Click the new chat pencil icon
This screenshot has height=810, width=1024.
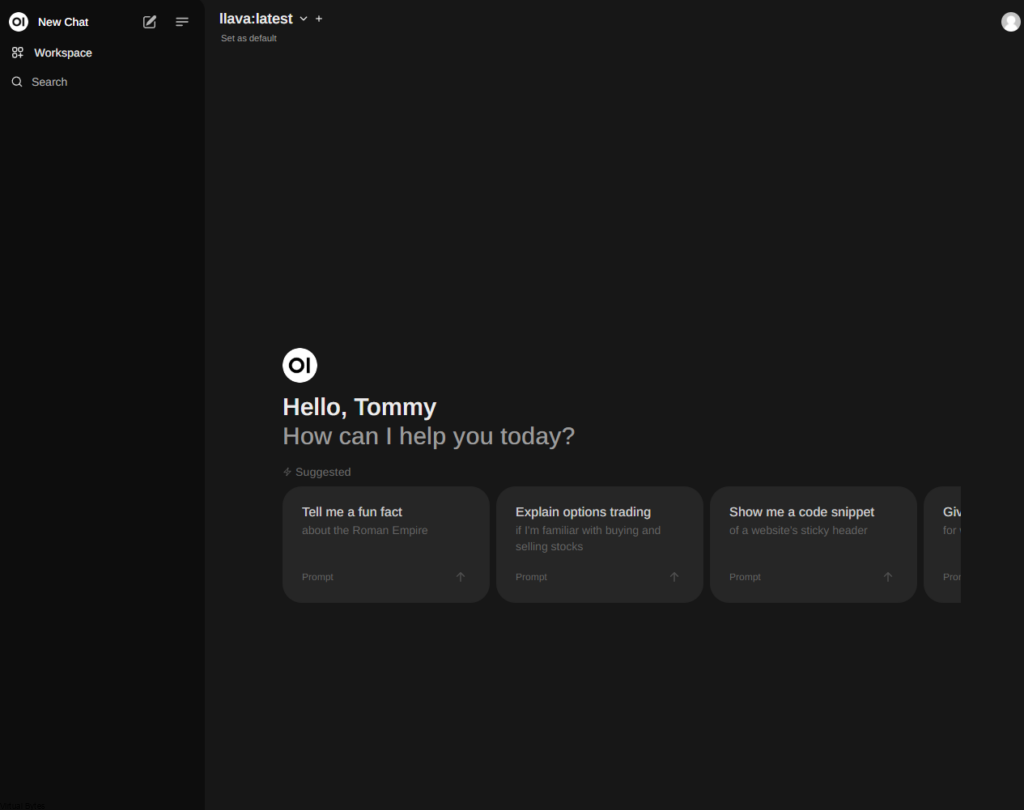(150, 22)
